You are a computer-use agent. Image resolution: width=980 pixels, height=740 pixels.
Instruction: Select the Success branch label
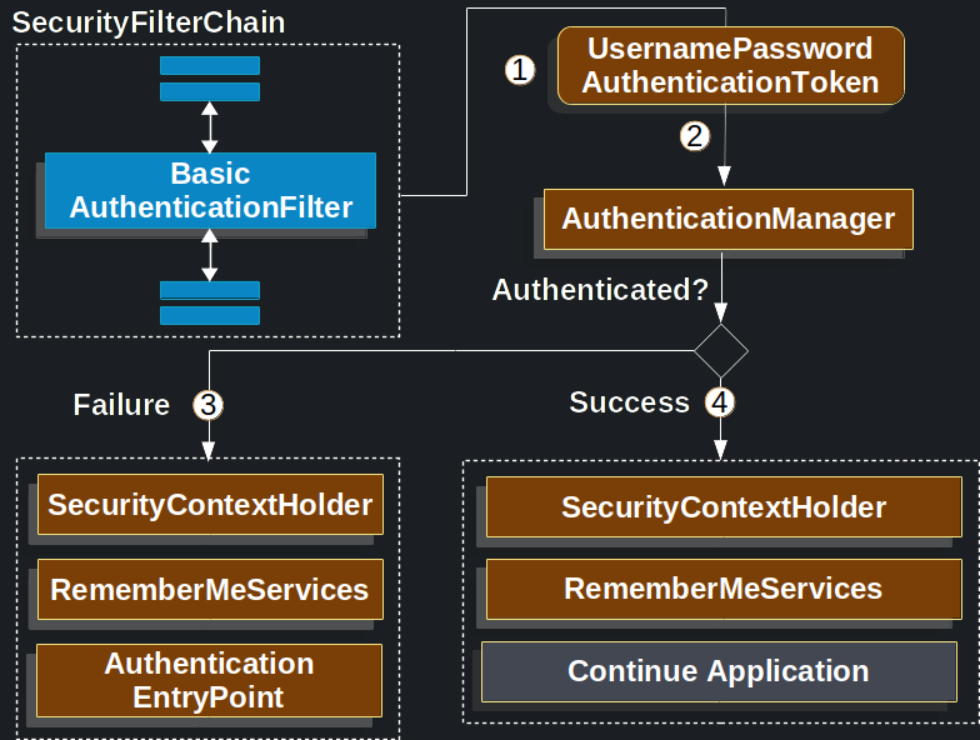629,402
